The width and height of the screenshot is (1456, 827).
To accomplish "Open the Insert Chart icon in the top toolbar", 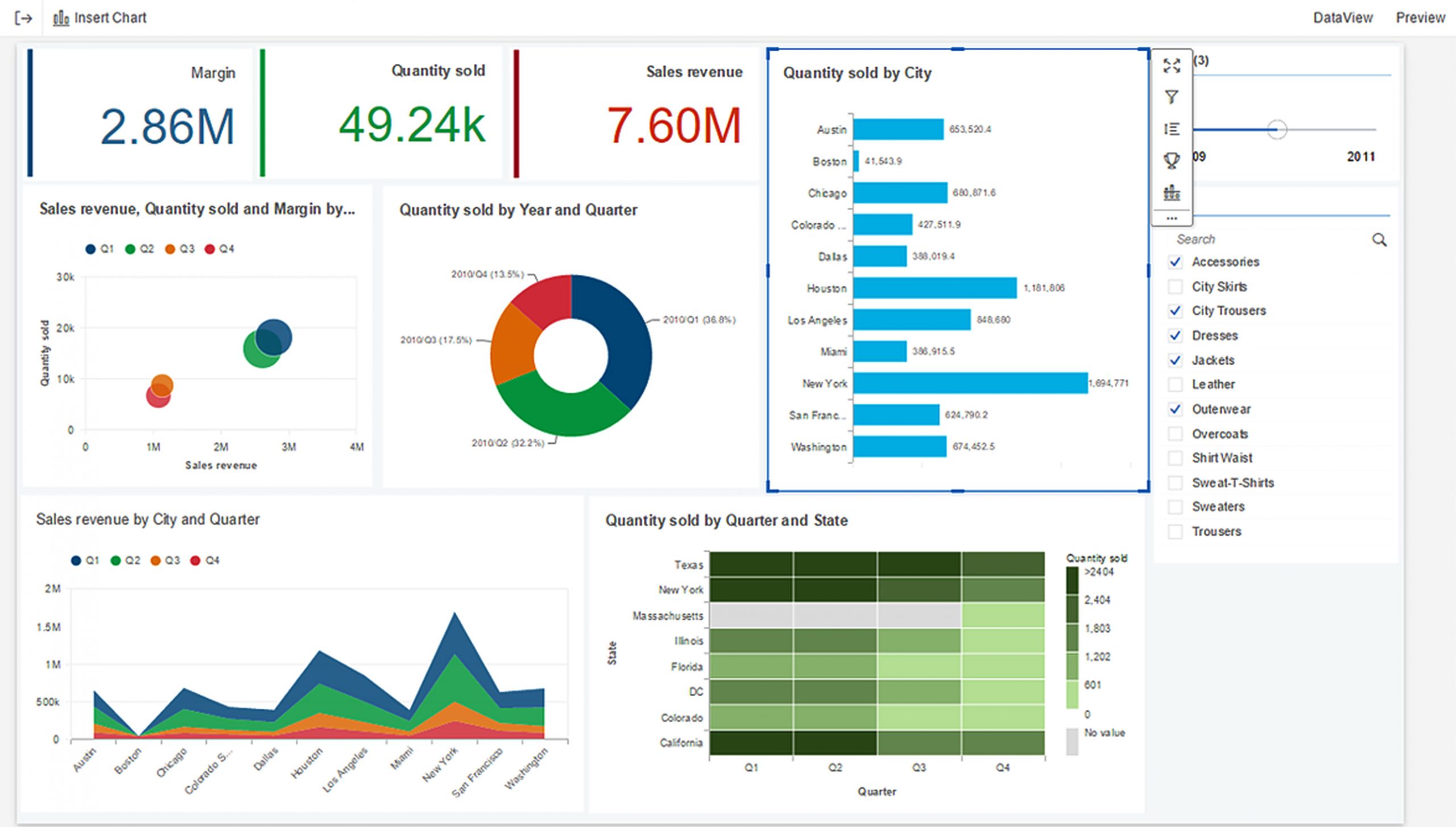I will coord(60,18).
